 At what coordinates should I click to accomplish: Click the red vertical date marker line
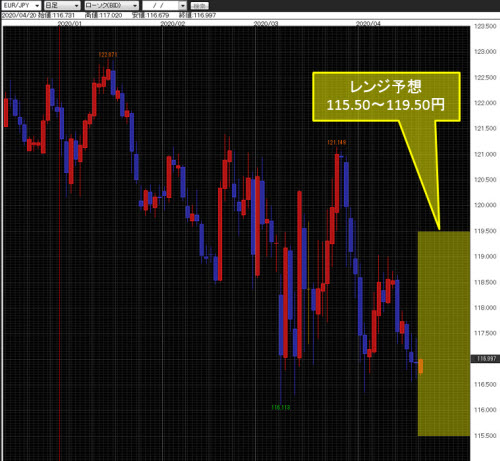tap(59, 243)
